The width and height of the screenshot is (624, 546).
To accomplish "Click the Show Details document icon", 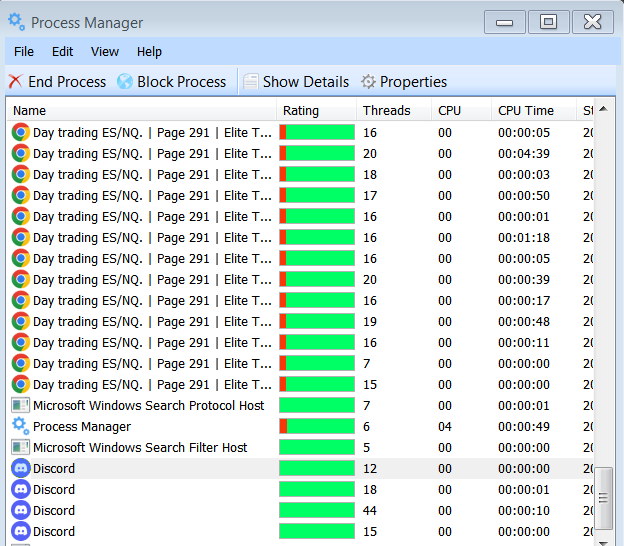I will (x=251, y=82).
